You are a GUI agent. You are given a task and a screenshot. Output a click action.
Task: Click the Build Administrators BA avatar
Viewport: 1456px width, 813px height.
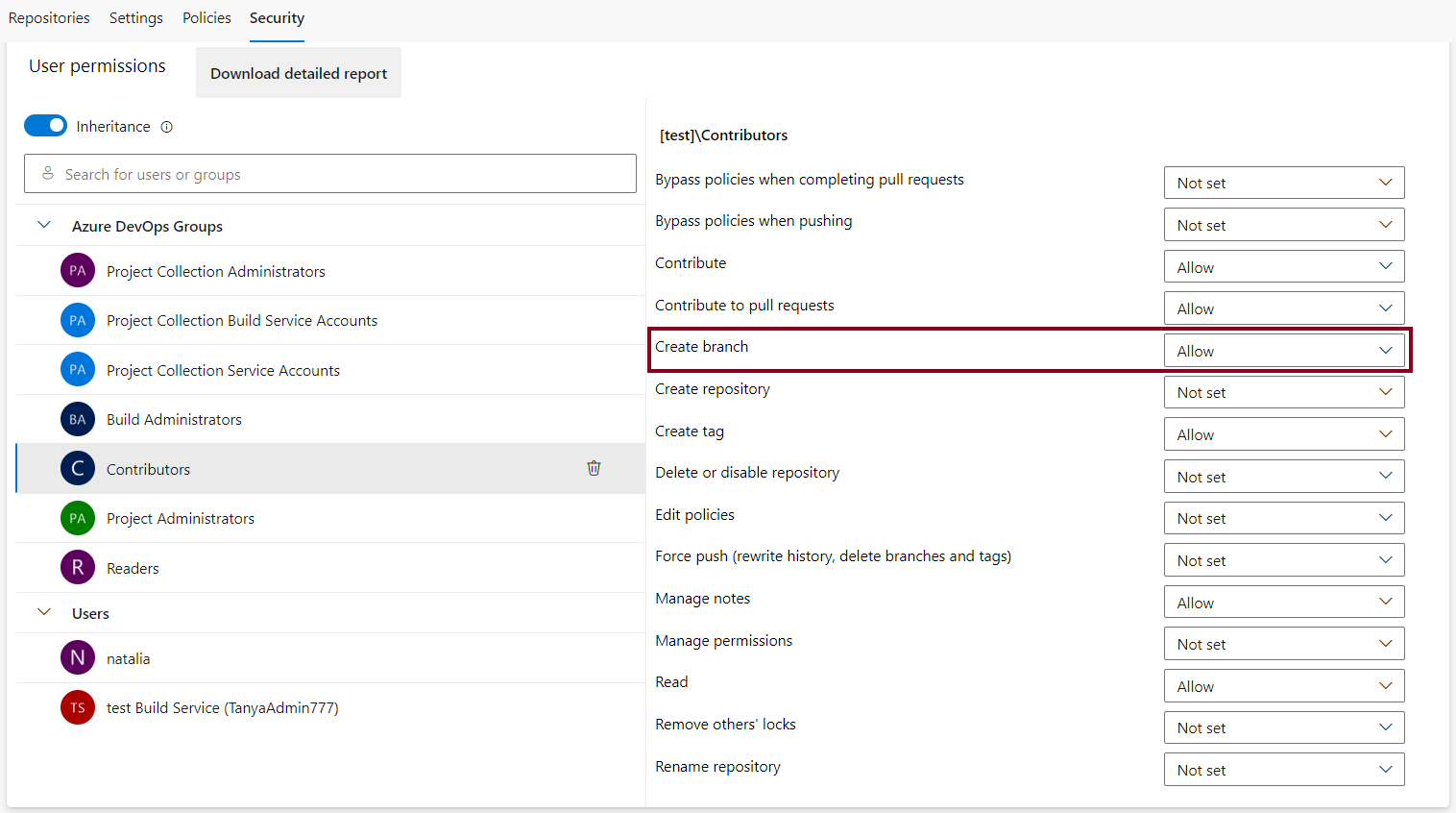pos(78,419)
